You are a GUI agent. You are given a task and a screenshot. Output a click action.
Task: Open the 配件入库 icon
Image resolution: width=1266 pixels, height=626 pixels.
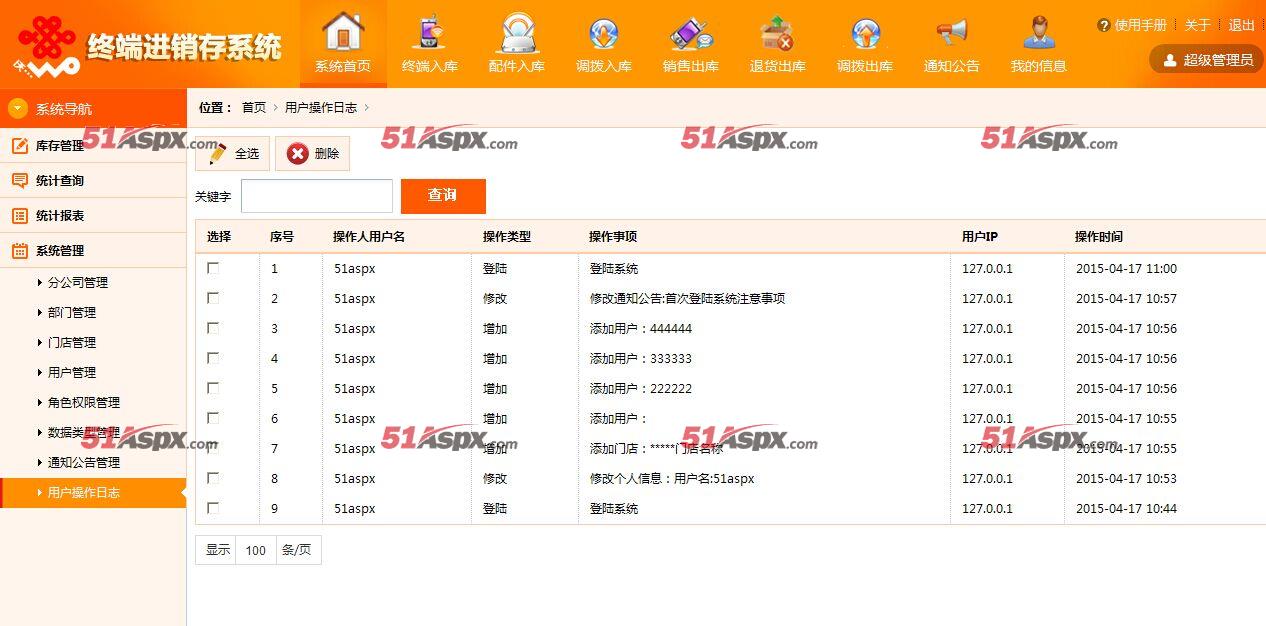click(x=516, y=34)
